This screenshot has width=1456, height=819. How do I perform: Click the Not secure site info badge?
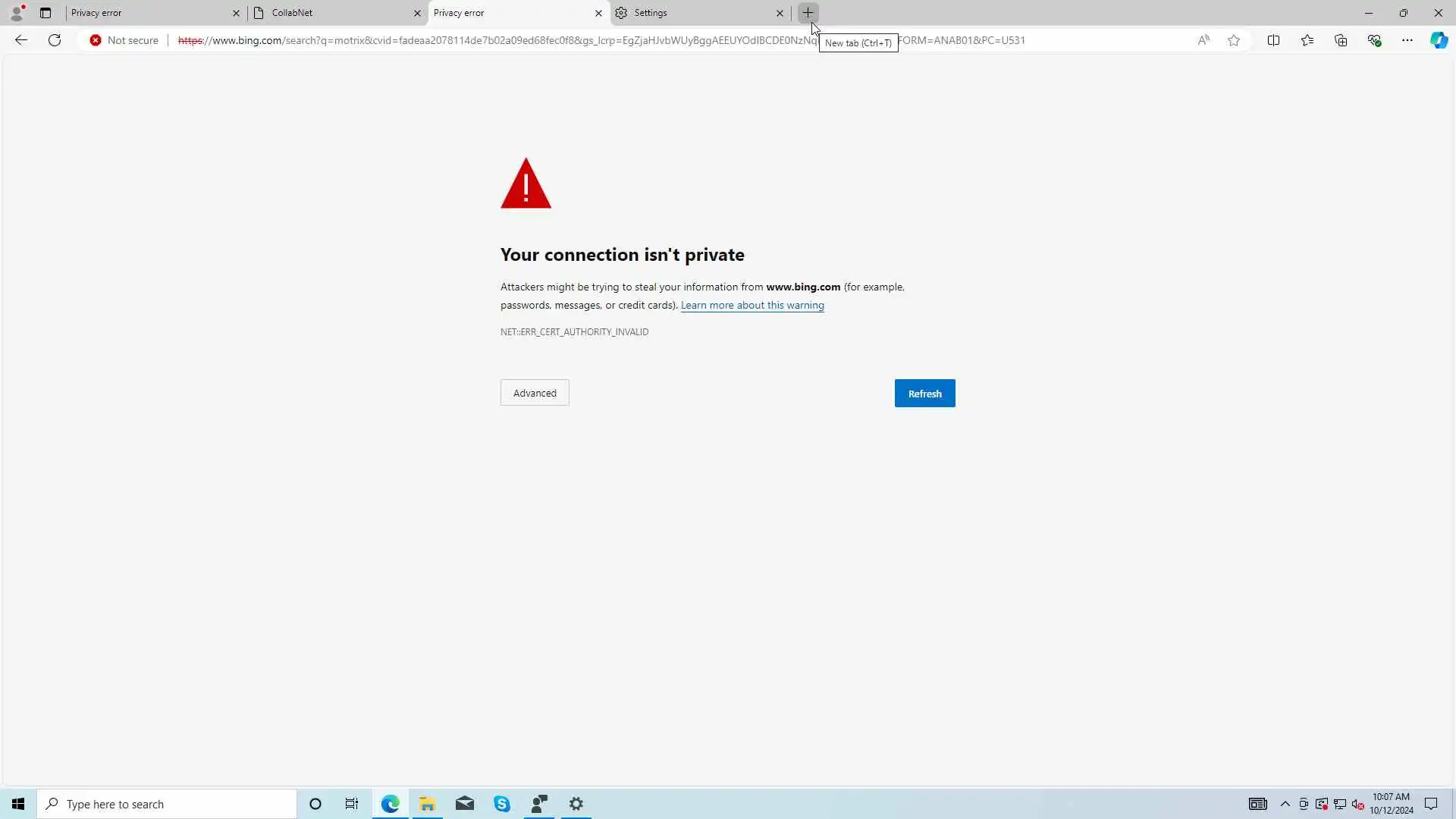pos(124,40)
